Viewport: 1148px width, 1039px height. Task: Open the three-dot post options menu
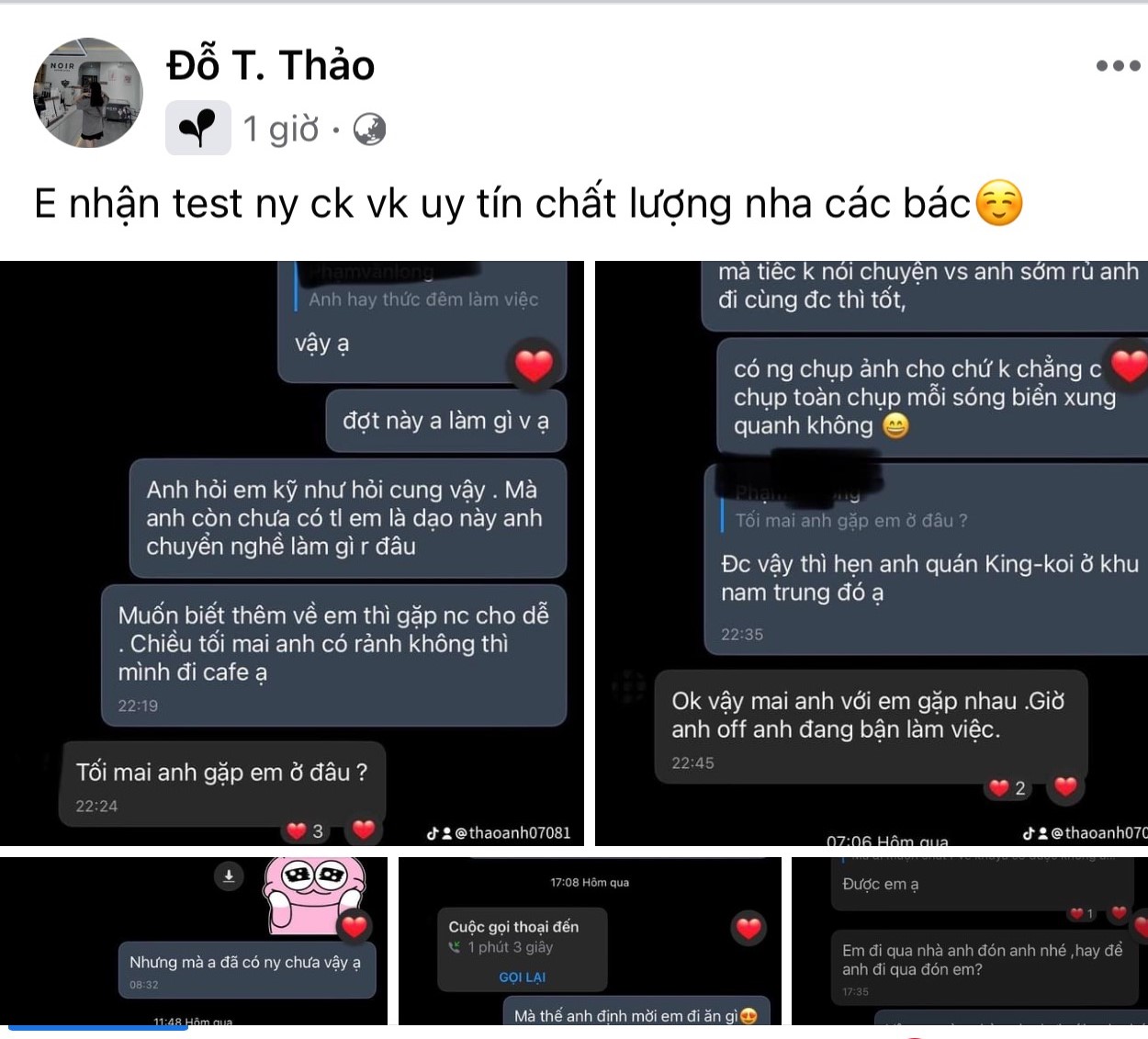tap(1118, 65)
